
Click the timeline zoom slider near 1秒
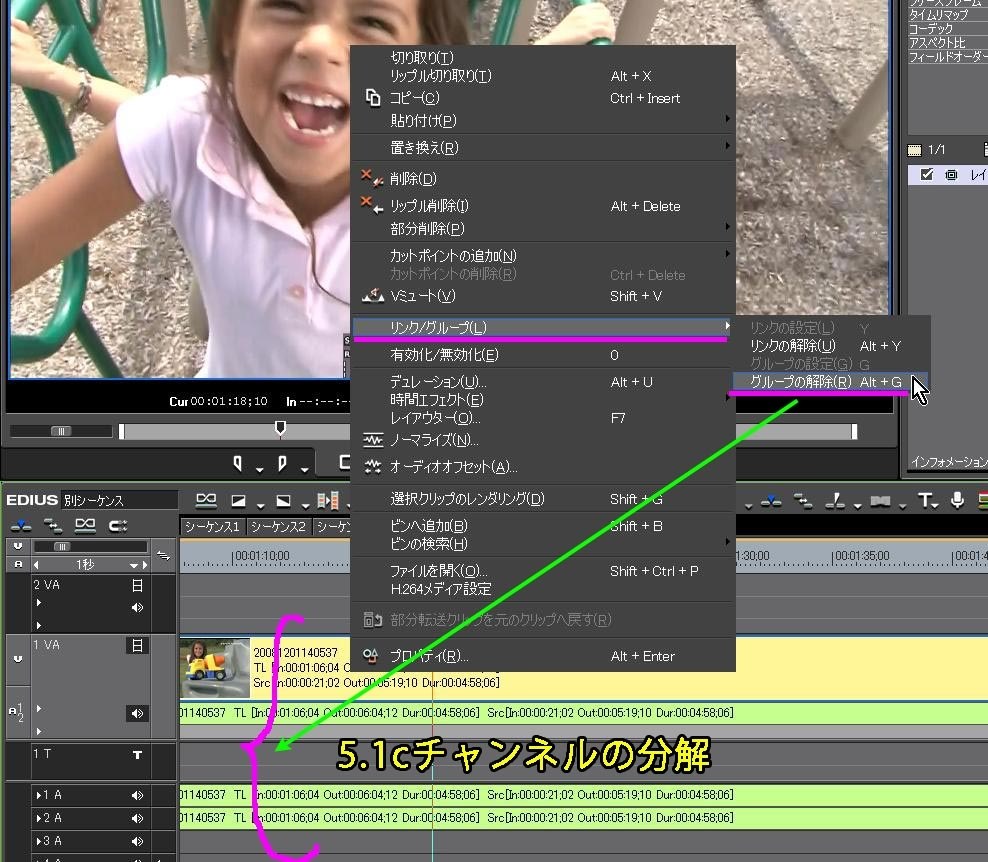[x=61, y=546]
